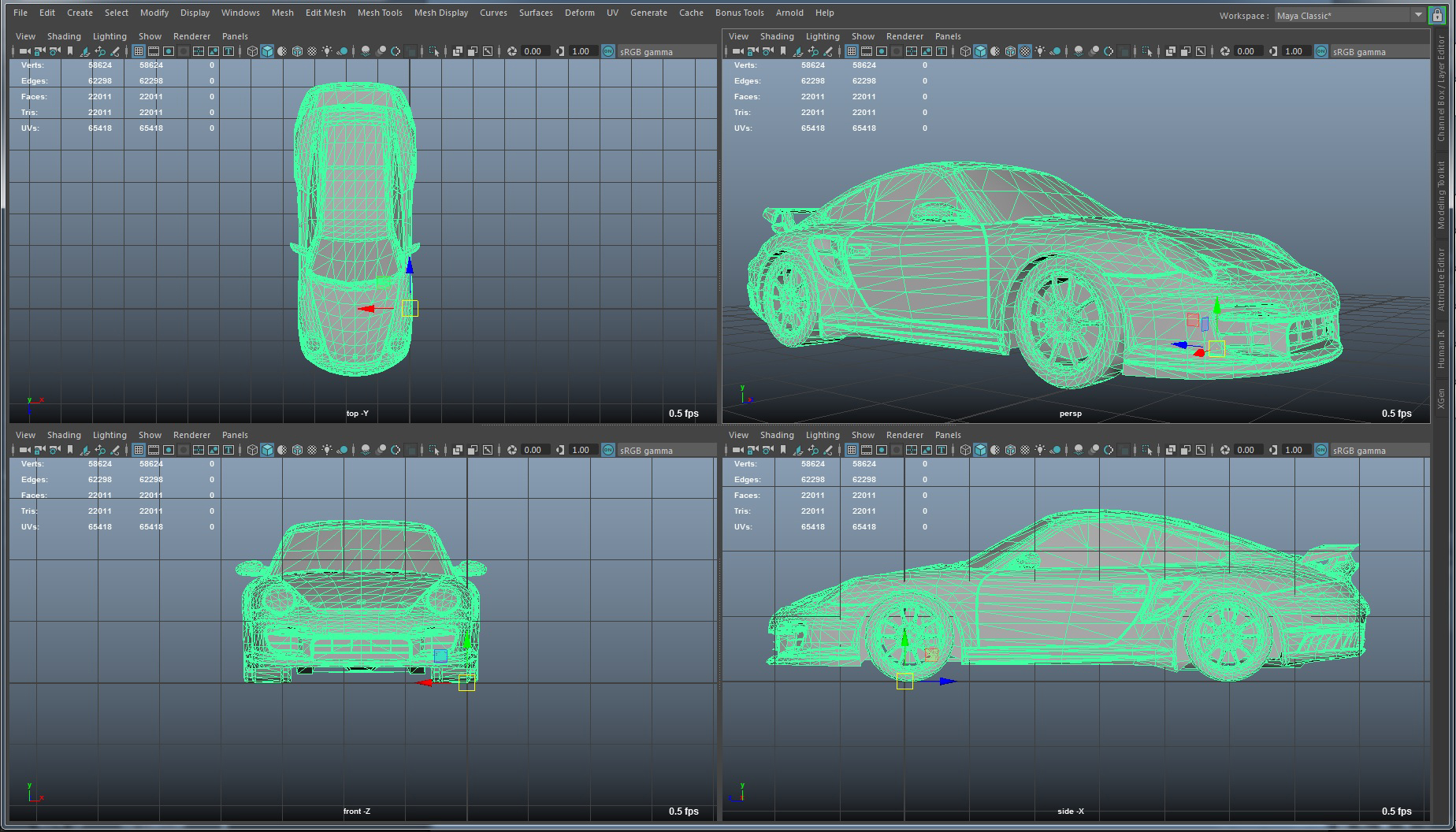Click Select Camera icon in top view panel
The height and width of the screenshot is (832, 1456).
click(25, 51)
